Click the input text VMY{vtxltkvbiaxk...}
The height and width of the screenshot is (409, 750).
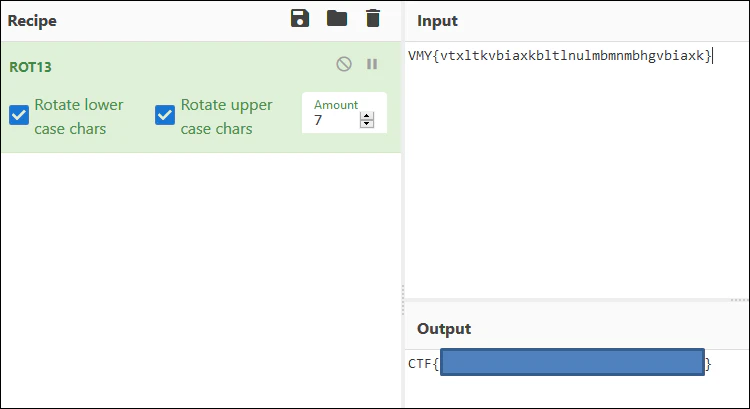coord(560,55)
